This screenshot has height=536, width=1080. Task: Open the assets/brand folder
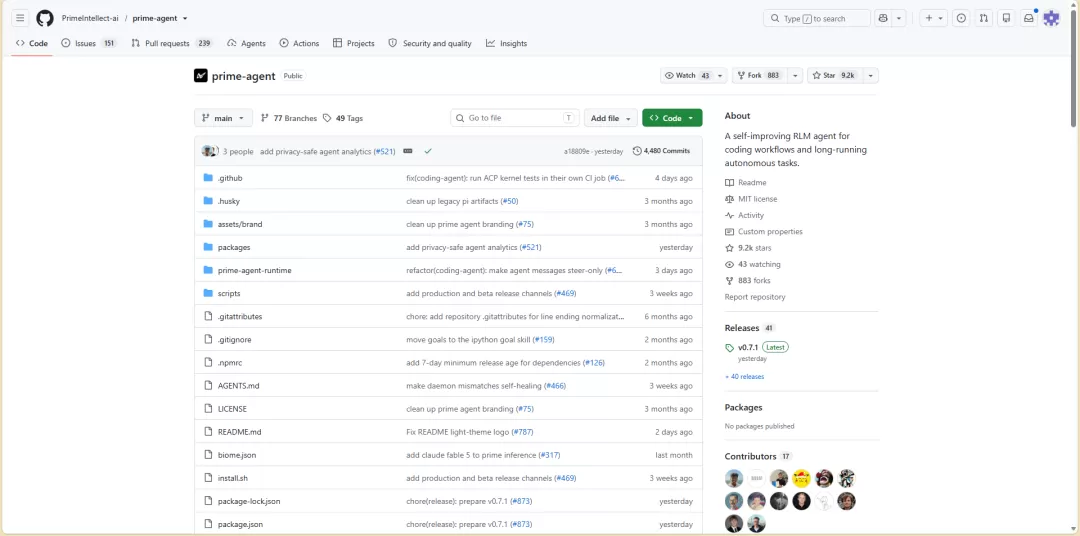[240, 224]
